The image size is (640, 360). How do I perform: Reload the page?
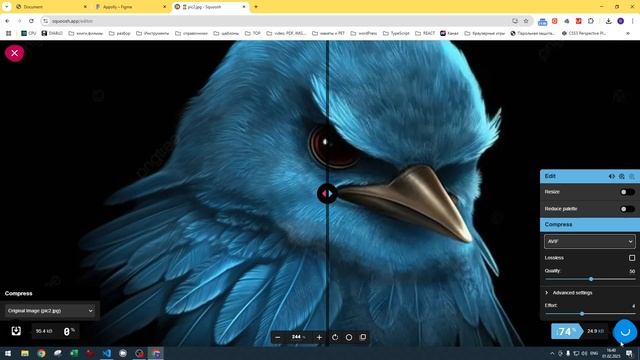pyautogui.click(x=31, y=21)
